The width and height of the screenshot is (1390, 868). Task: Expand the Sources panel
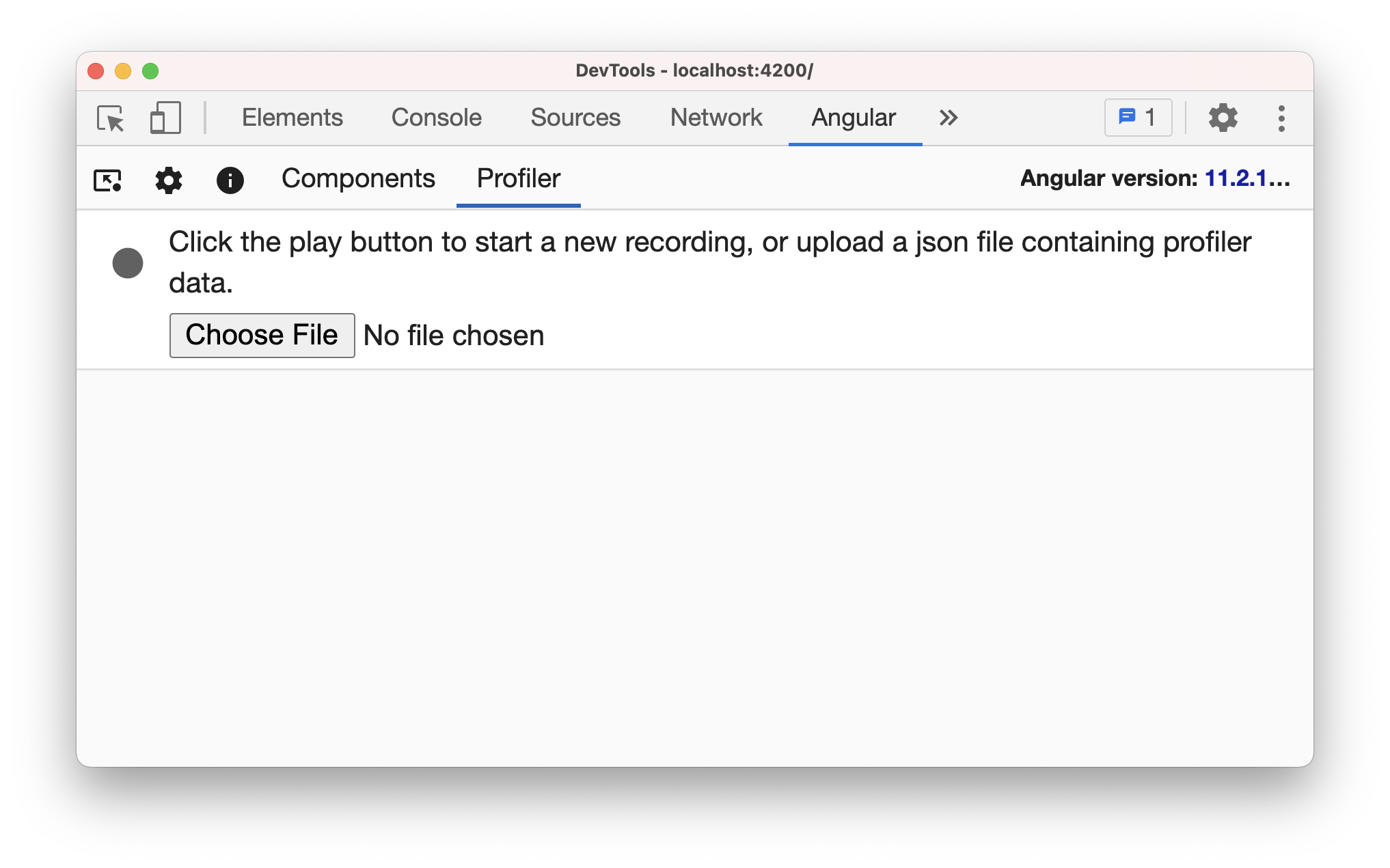point(575,116)
